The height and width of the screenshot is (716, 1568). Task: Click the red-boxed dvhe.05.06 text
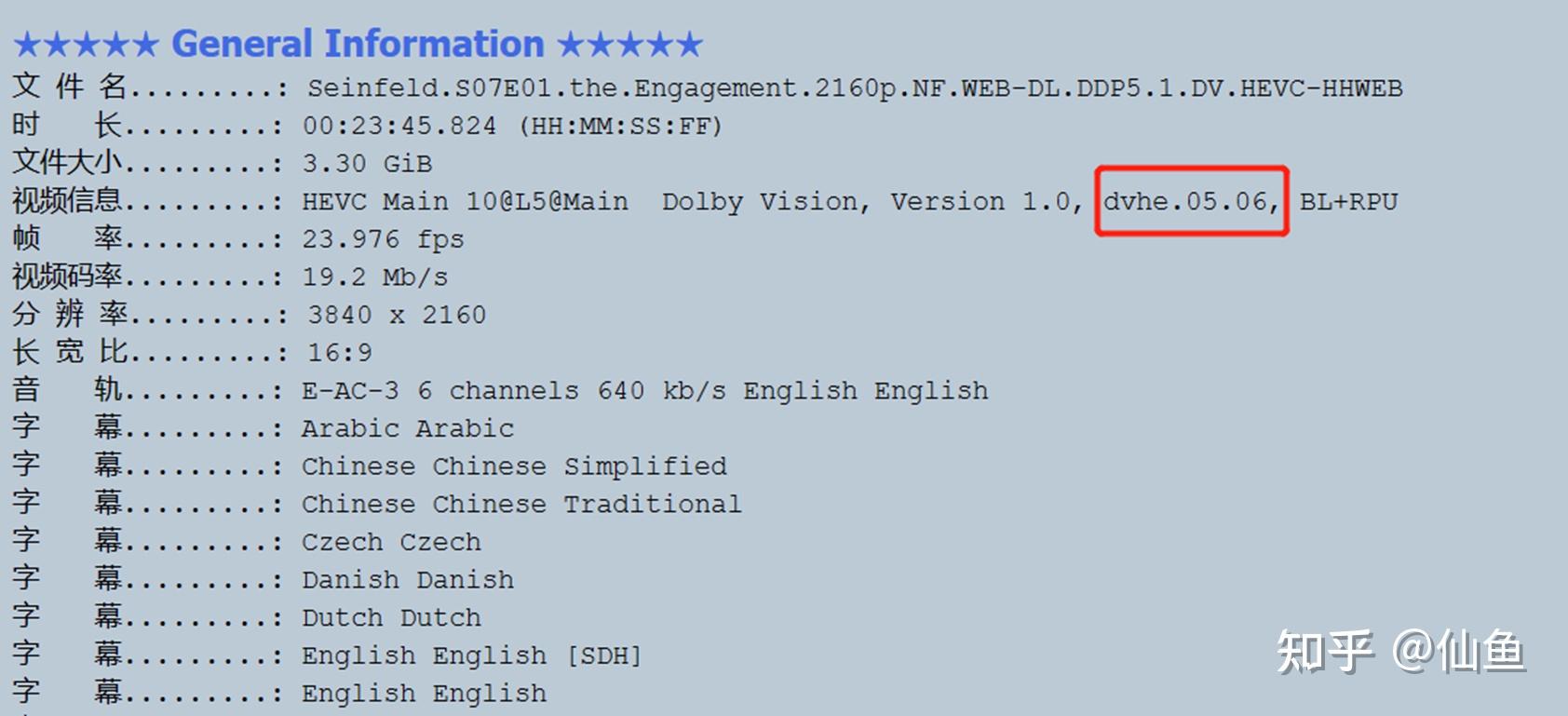point(1190,201)
